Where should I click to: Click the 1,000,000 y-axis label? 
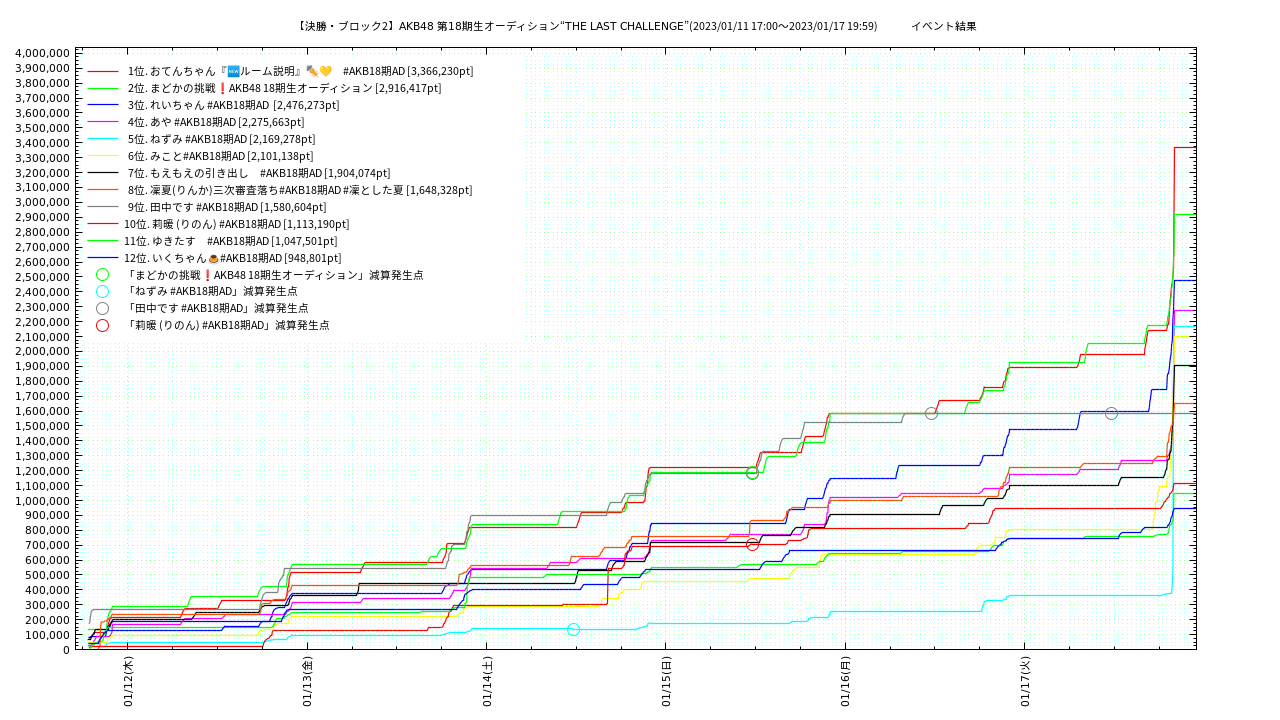click(43, 501)
